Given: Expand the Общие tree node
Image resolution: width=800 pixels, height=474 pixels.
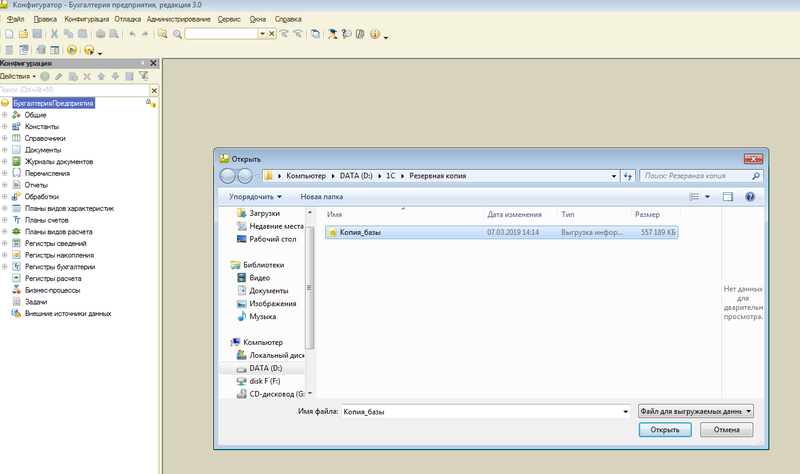Looking at the screenshot, I should click(4, 115).
